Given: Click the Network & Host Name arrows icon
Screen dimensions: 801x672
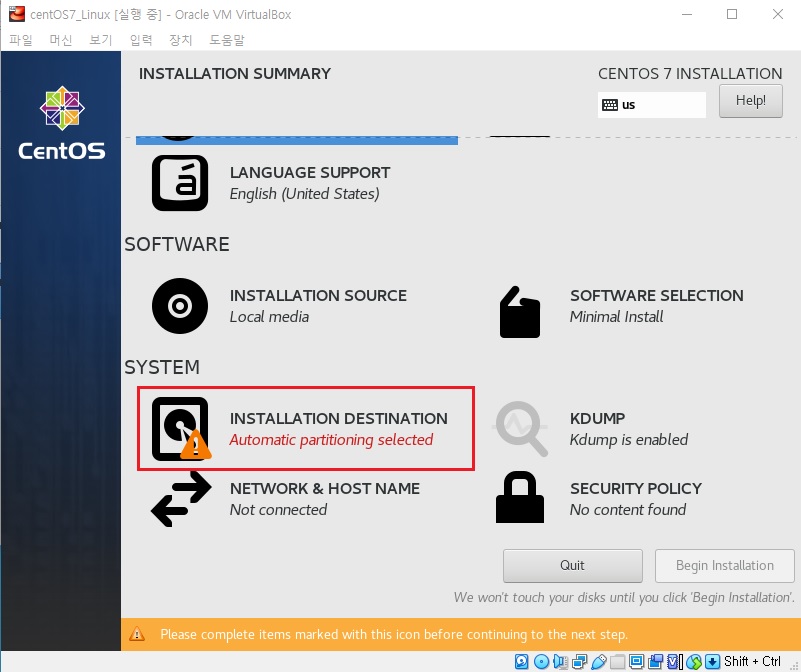Looking at the screenshot, I should (181, 499).
